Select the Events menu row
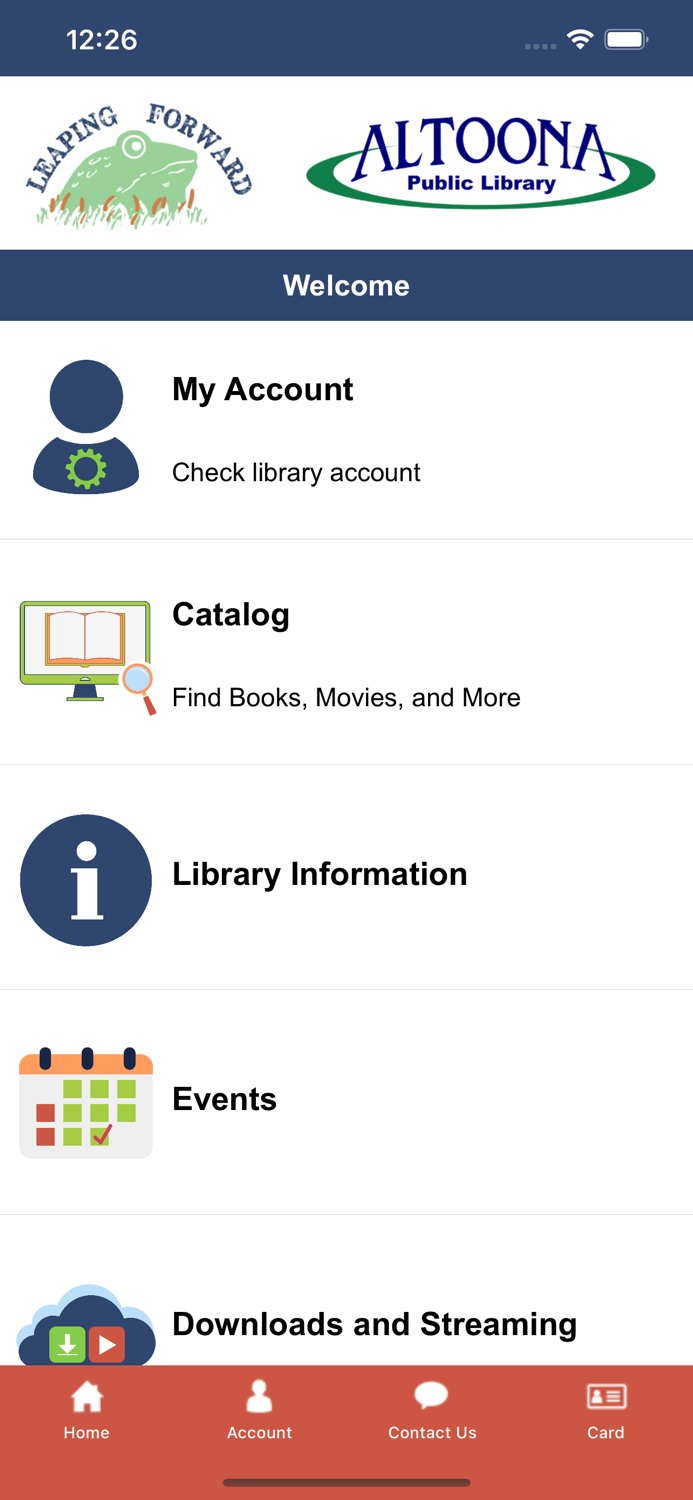Screen dimensions: 693x1500 [224, 1099]
